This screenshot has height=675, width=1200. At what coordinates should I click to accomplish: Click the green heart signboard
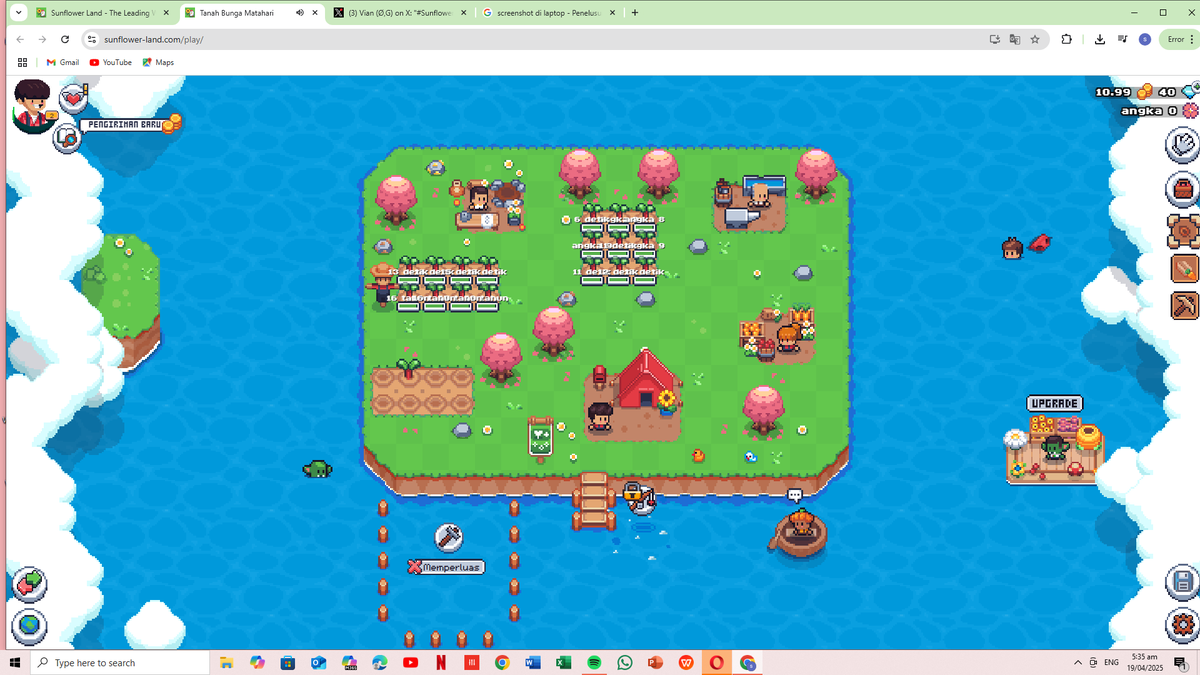pyautogui.click(x=540, y=437)
